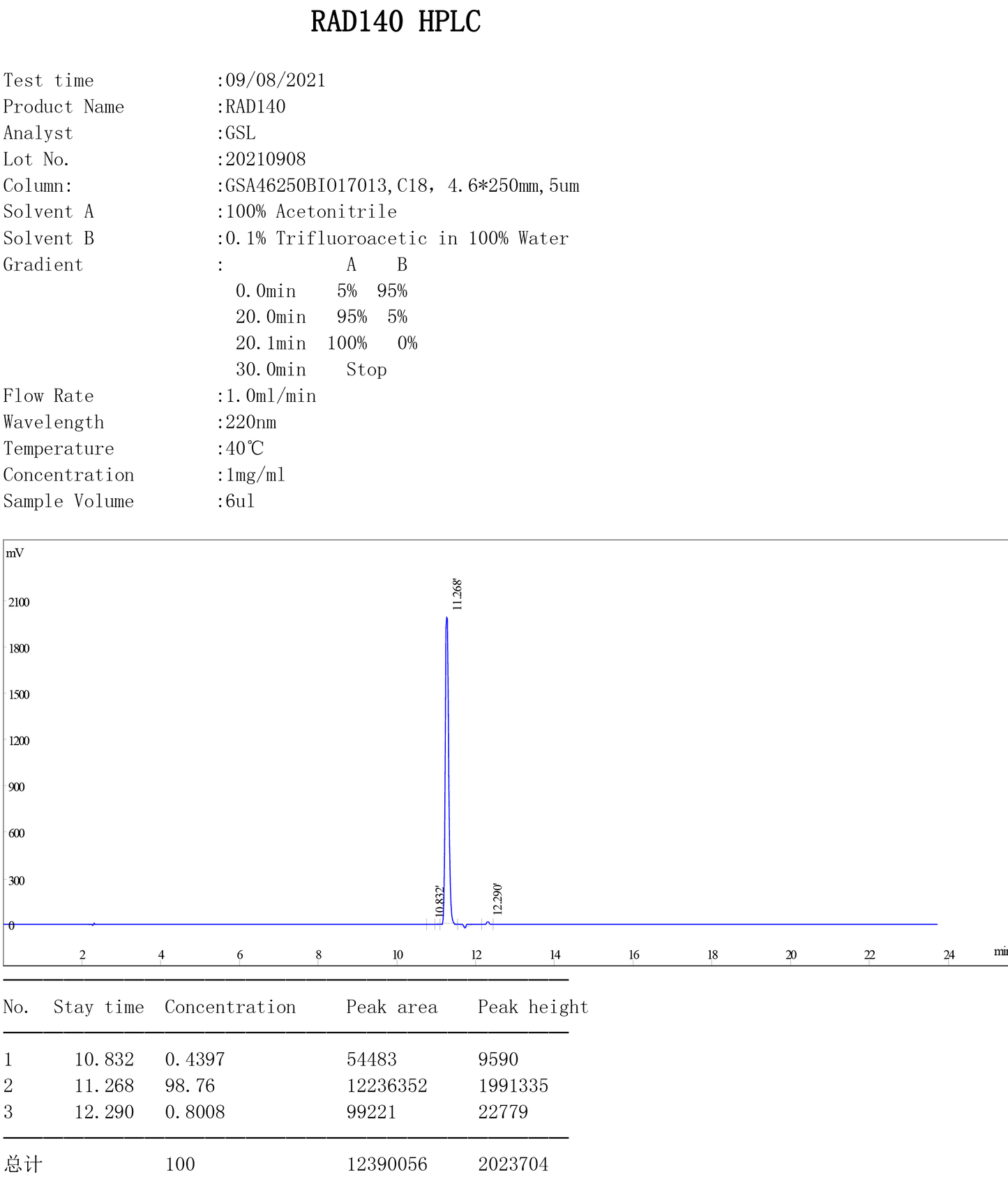Click the small peak label '12.290'
The height and width of the screenshot is (1177, 1008).
point(497,899)
